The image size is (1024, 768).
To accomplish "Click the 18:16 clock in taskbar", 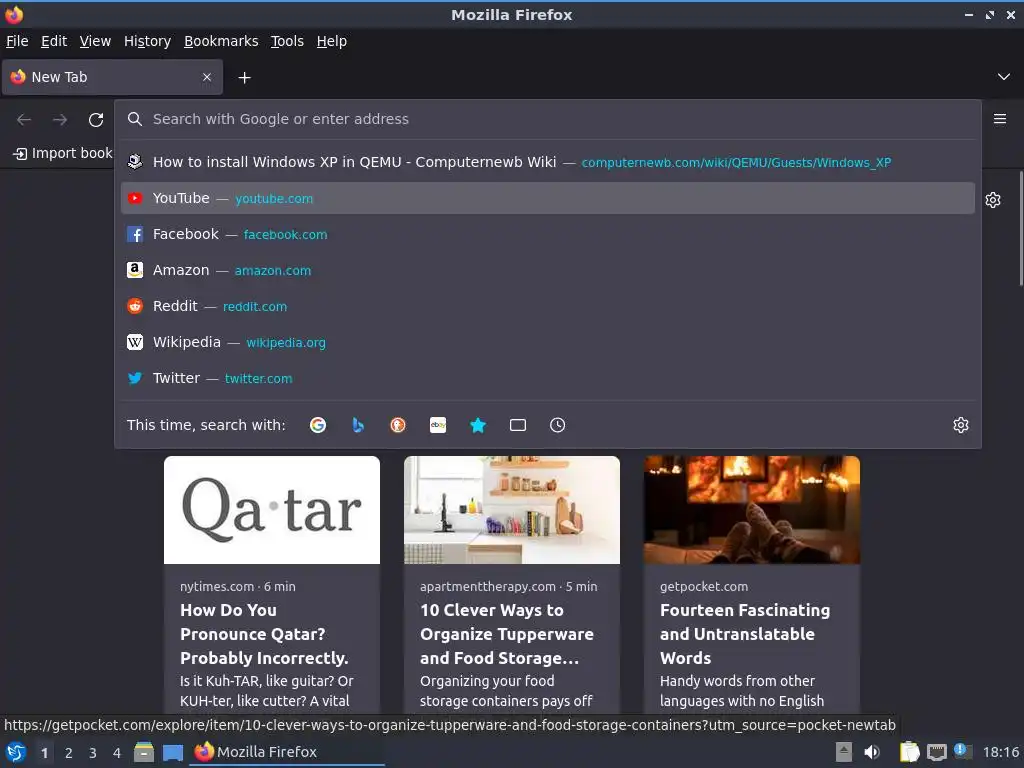I will pyautogui.click(x=1000, y=752).
